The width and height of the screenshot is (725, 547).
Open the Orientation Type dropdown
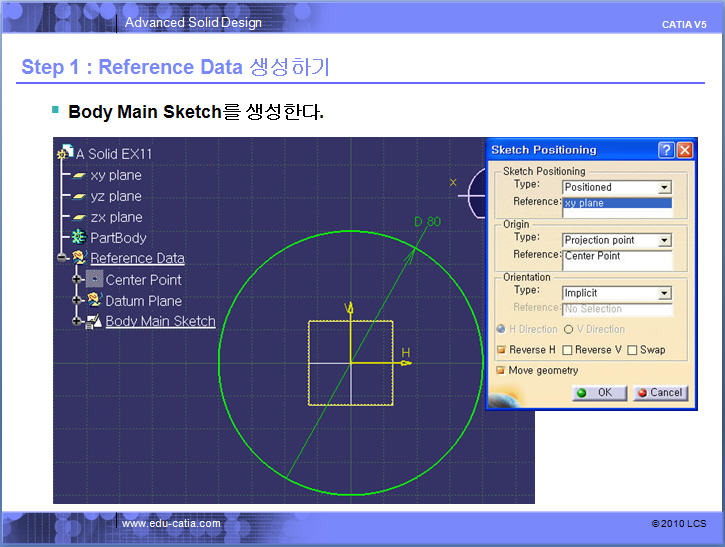coord(664,293)
